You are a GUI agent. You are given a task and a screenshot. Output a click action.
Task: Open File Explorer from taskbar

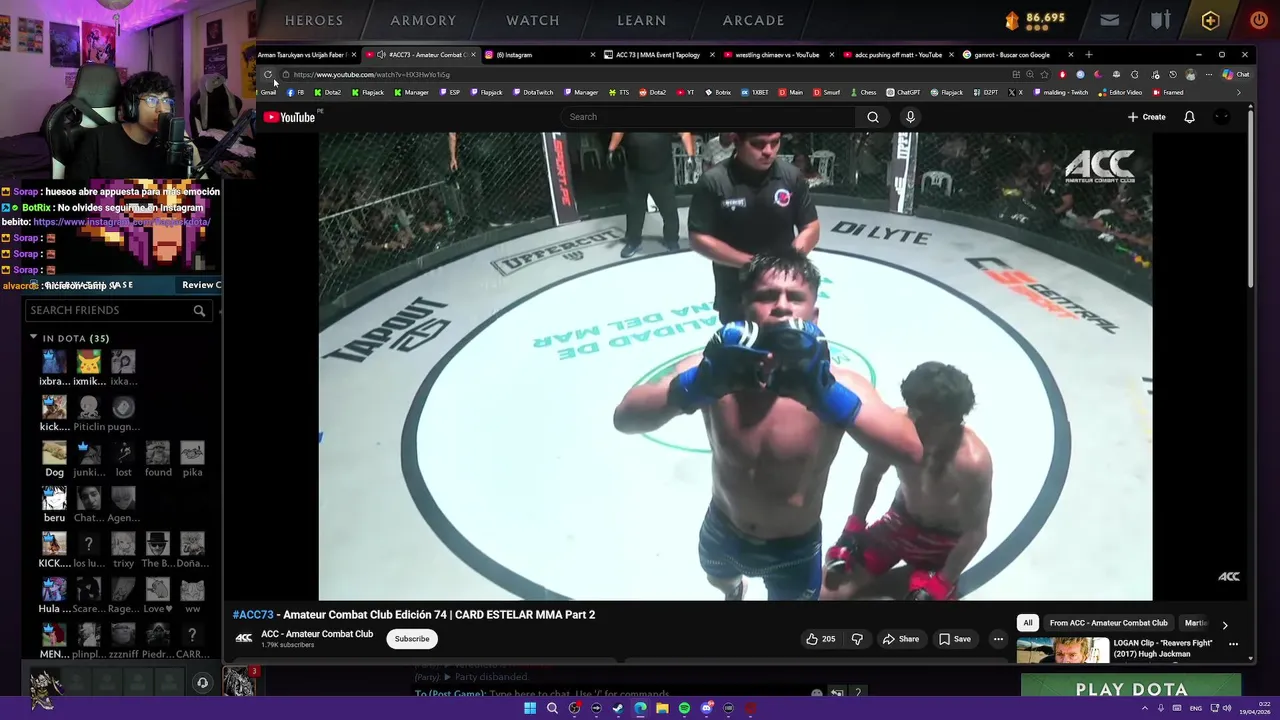tap(662, 708)
